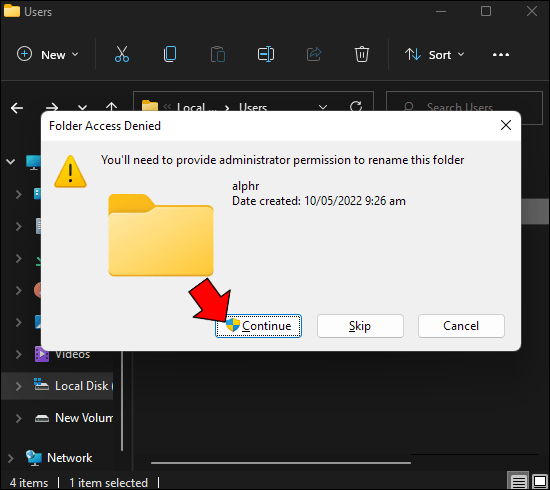550x490 pixels.
Task: Click the Cancel button in dialog
Action: [x=461, y=326]
